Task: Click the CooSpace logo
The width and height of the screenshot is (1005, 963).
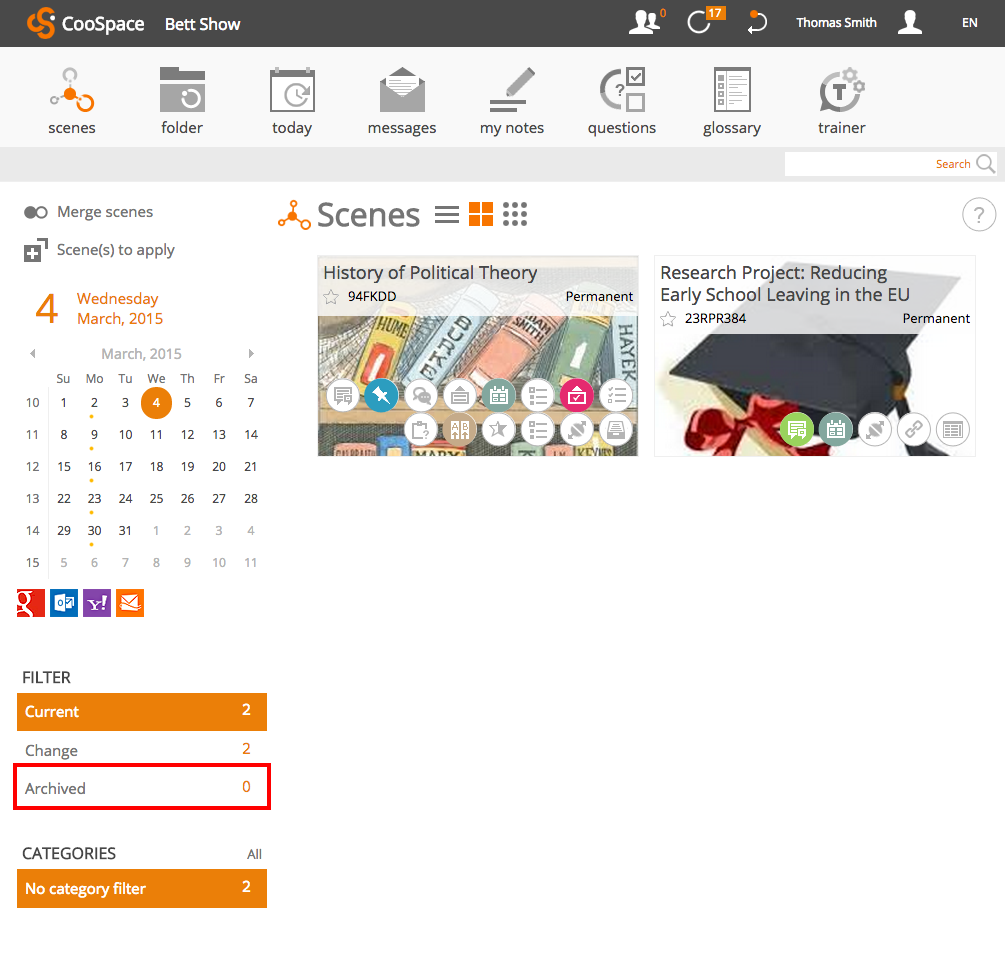Action: pos(85,23)
